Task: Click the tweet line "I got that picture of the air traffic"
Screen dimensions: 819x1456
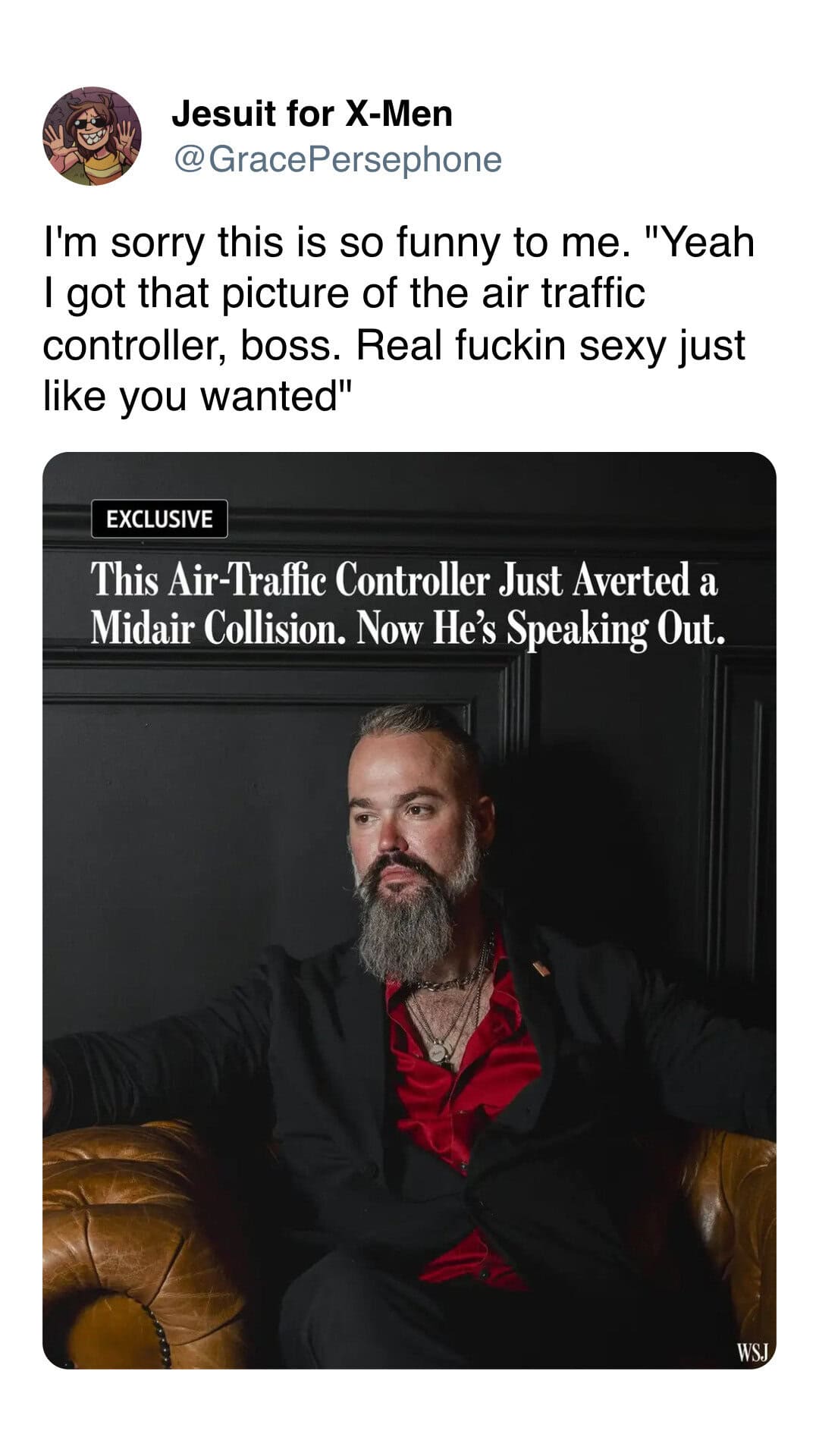Action: (x=344, y=293)
